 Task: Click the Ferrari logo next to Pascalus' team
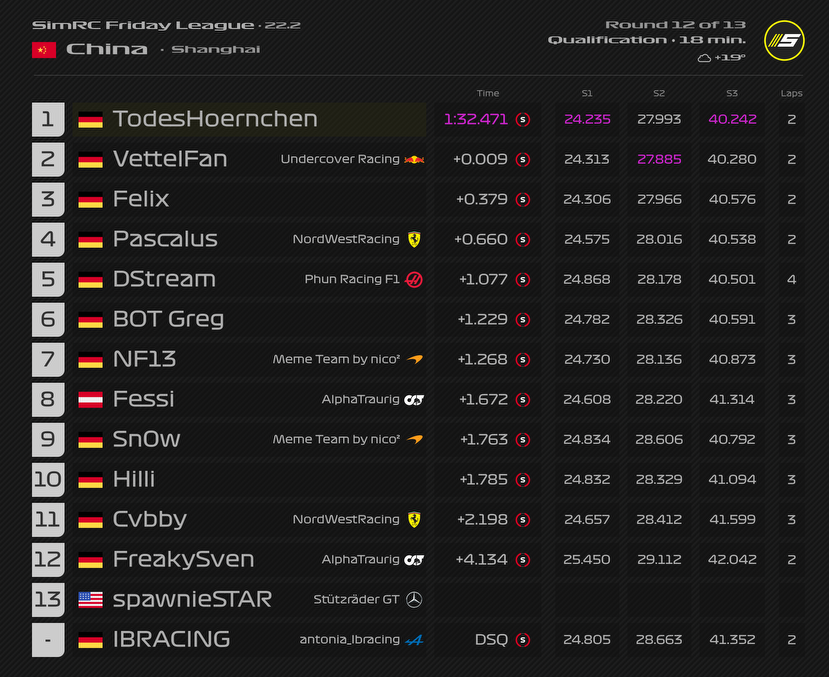(x=414, y=239)
